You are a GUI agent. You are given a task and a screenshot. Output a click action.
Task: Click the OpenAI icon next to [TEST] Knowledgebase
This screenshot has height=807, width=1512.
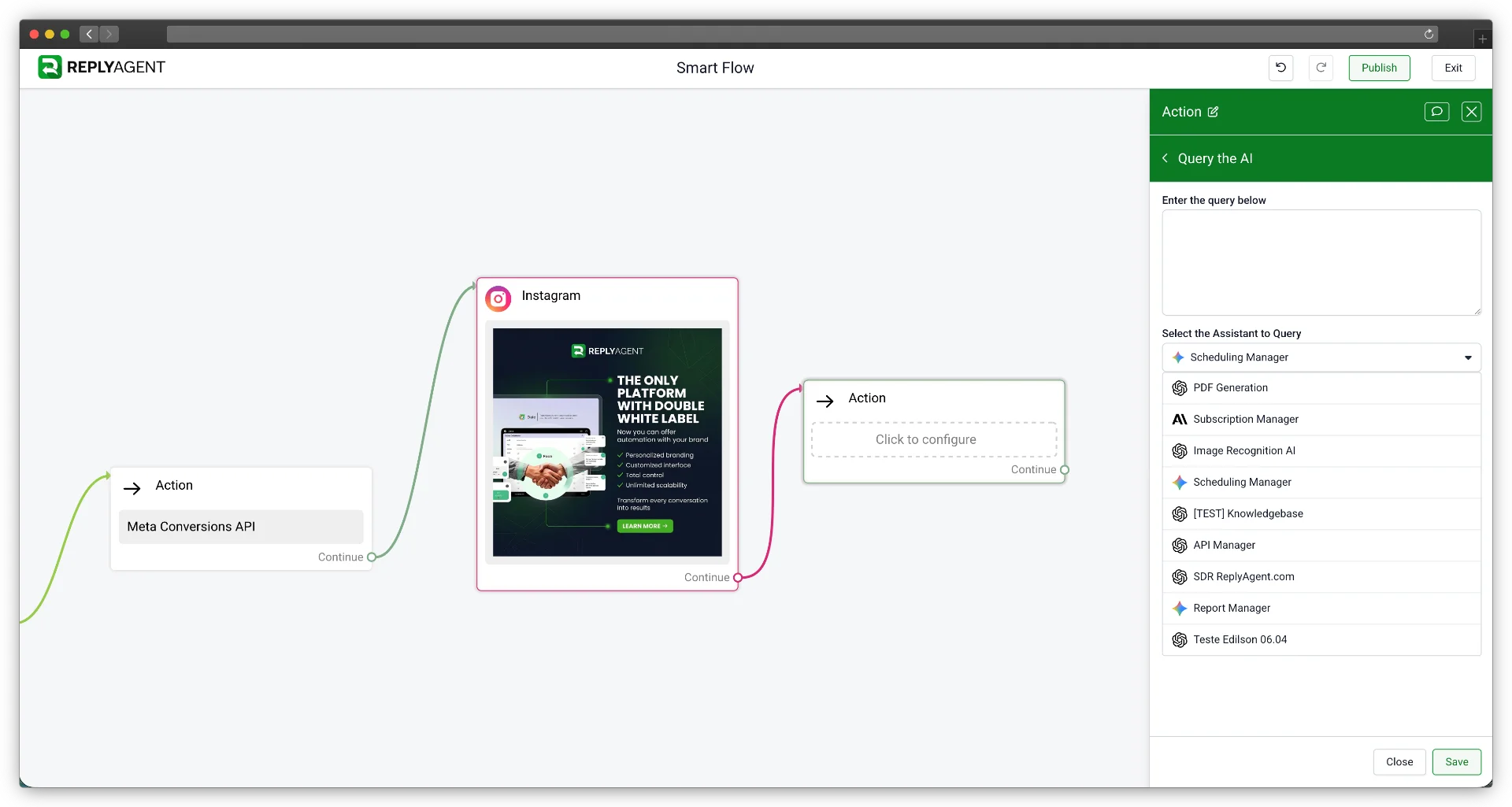1180,514
